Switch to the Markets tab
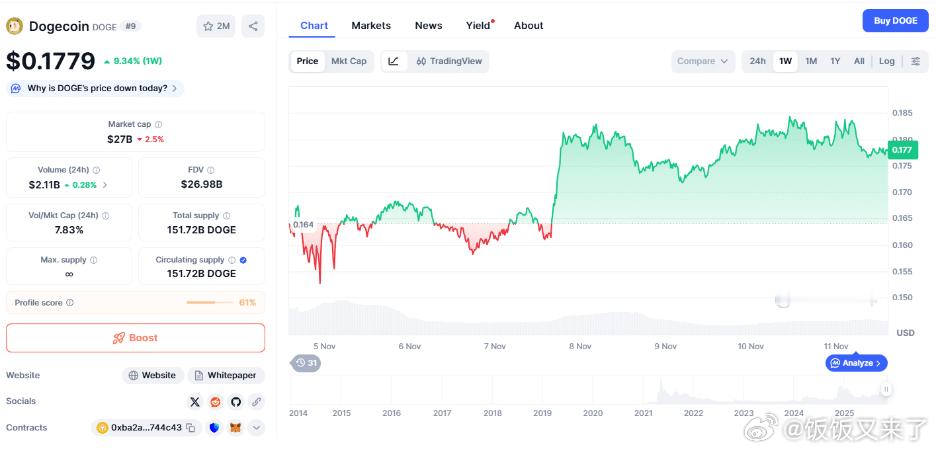This screenshot has height=451, width=938. pos(371,25)
